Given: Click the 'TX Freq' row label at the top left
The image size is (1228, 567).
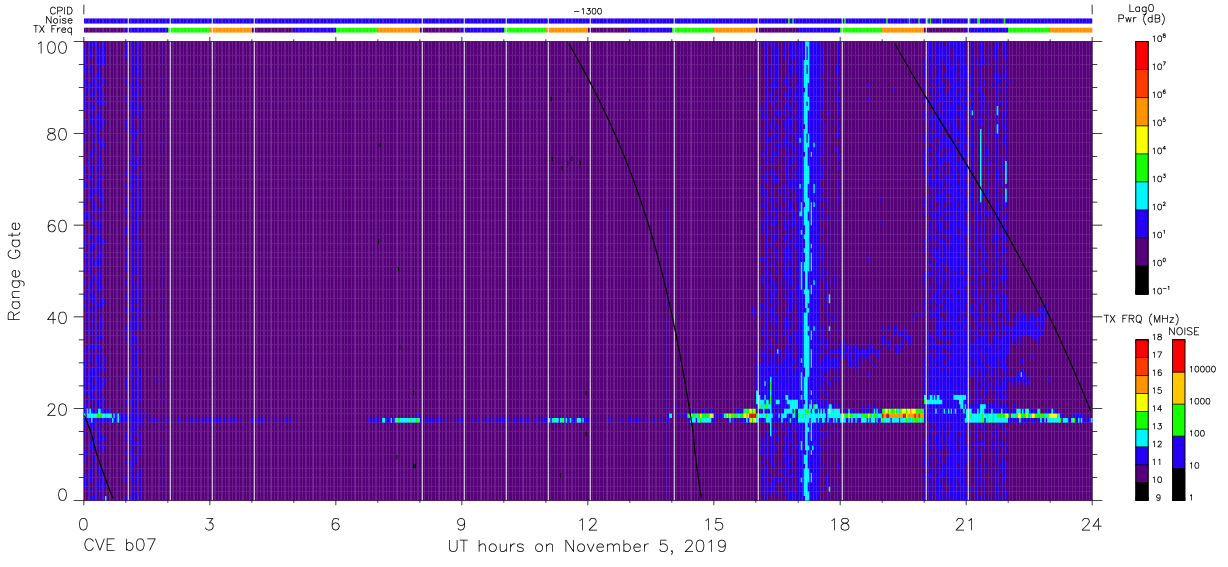Looking at the screenshot, I should (55, 30).
